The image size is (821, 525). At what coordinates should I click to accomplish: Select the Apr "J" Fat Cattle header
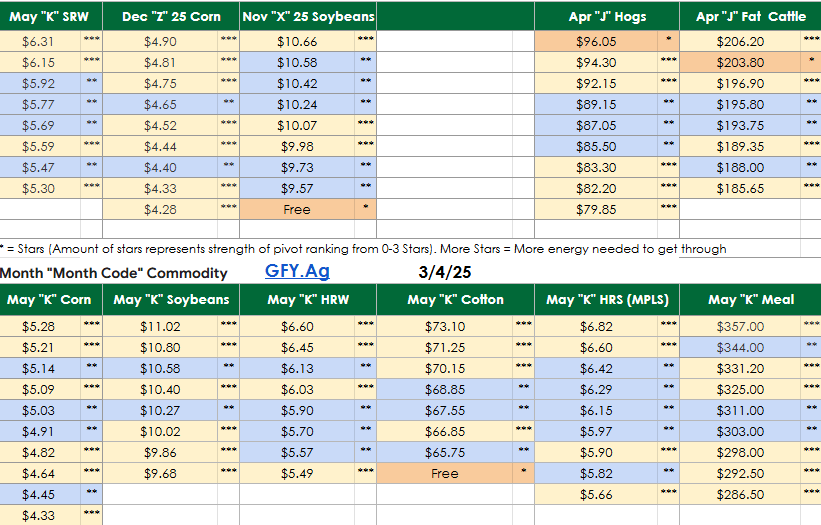[751, 17]
